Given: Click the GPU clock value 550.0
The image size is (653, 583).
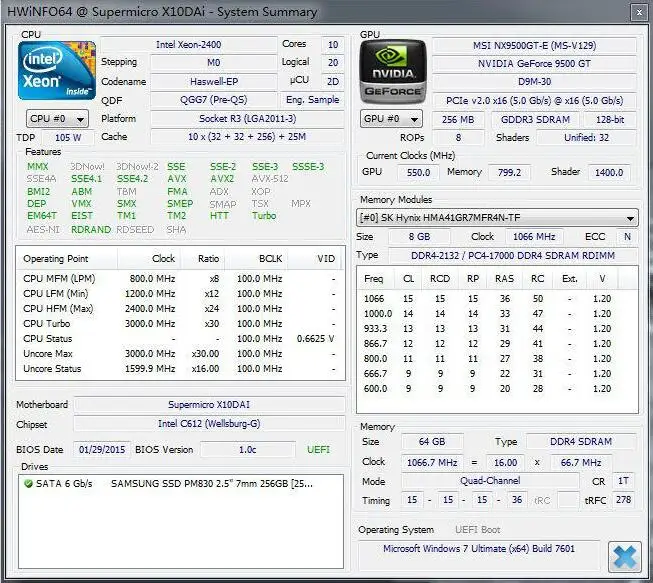Looking at the screenshot, I should pos(418,172).
